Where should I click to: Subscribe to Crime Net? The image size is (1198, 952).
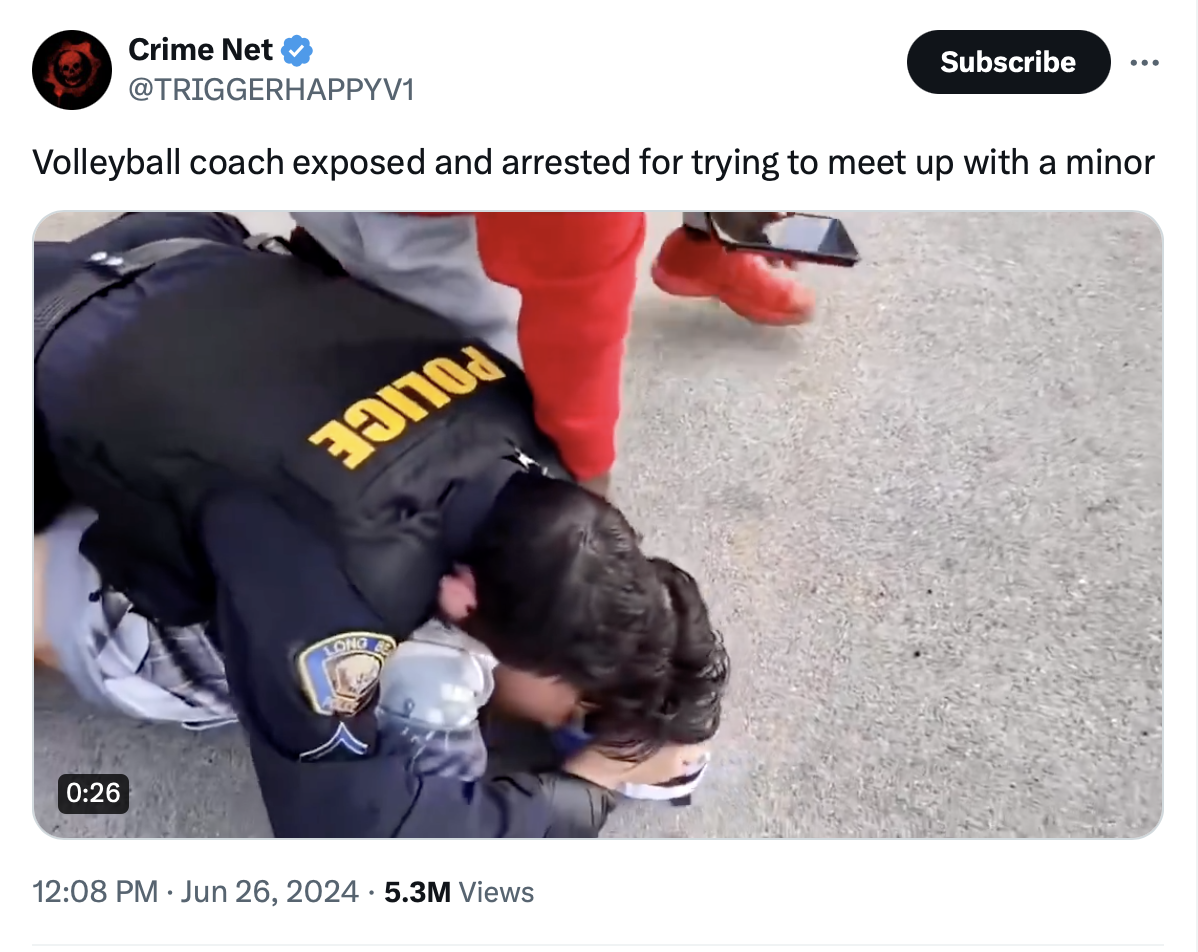1008,62
